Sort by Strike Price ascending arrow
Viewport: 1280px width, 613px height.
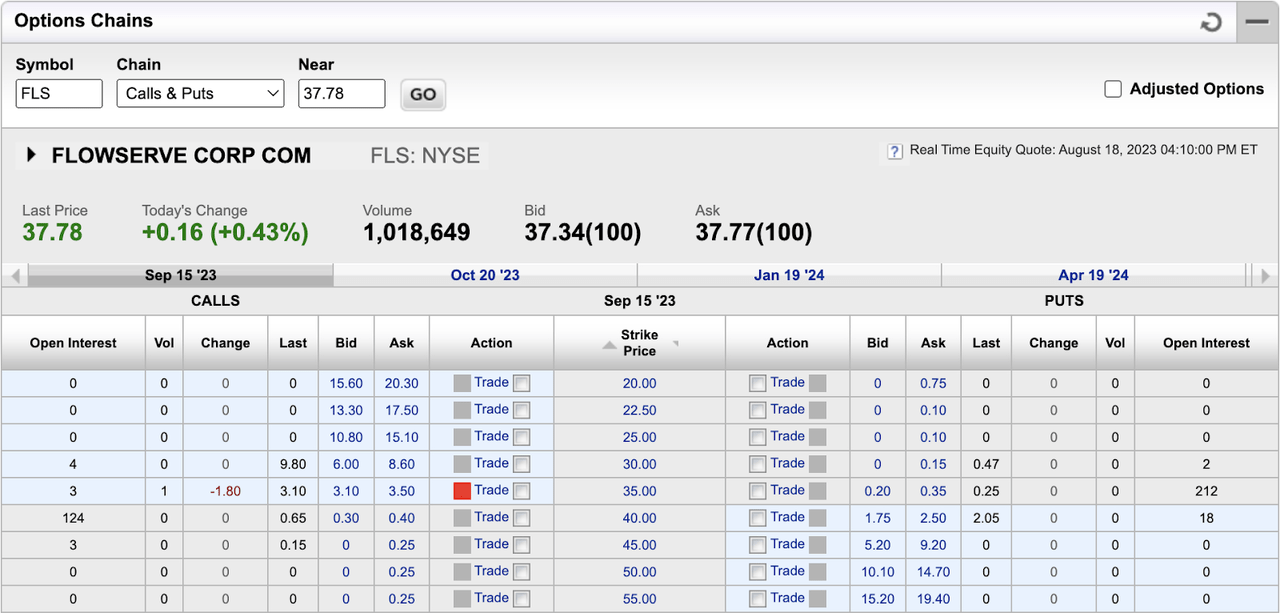608,345
